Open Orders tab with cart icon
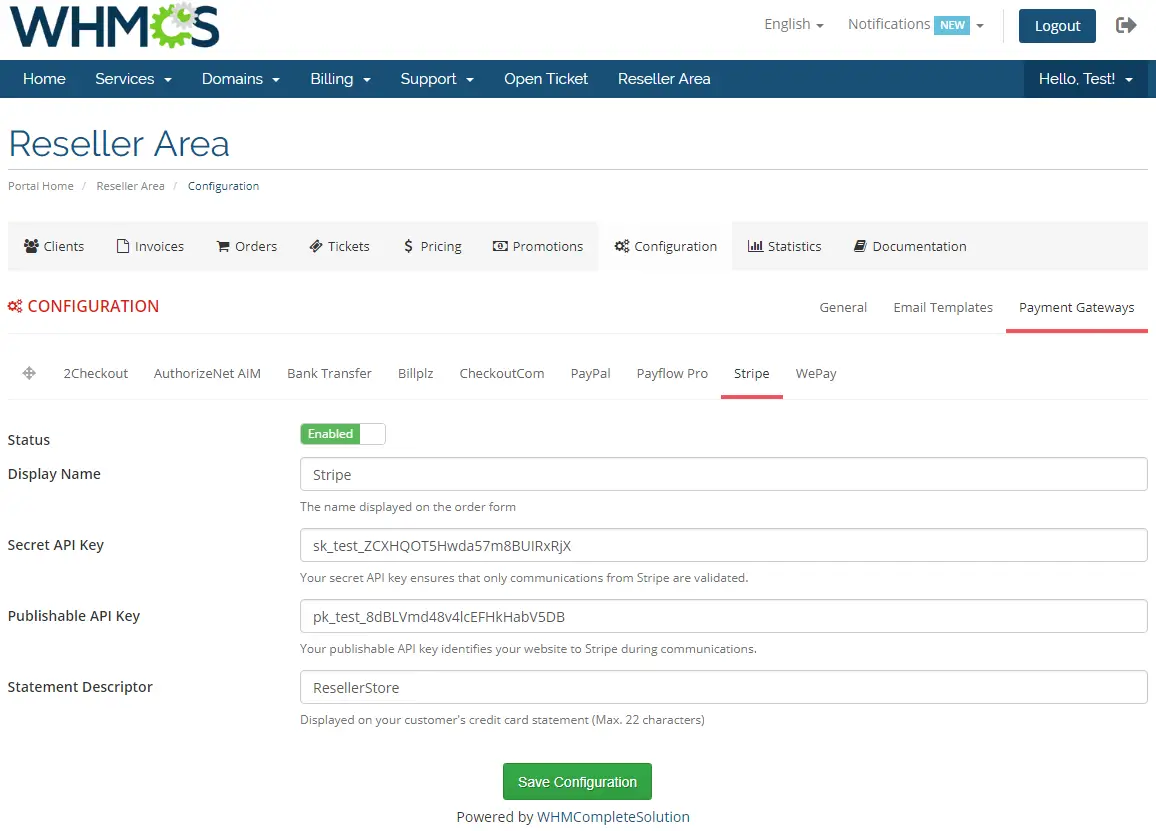The image size is (1156, 831). point(246,246)
